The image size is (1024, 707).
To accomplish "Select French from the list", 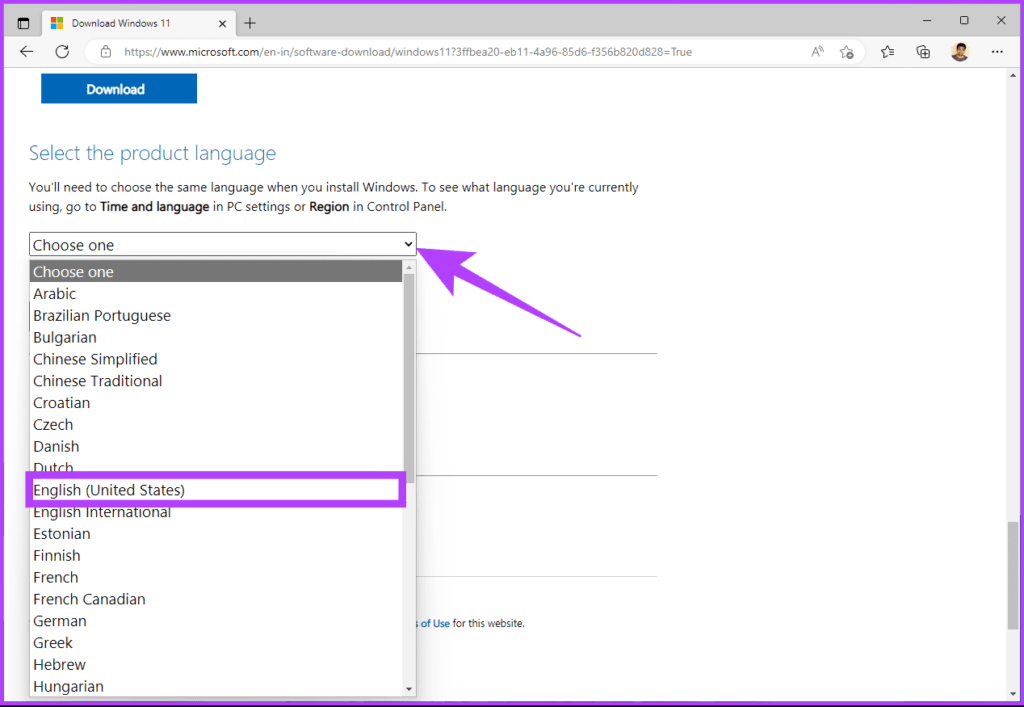I will [216, 577].
